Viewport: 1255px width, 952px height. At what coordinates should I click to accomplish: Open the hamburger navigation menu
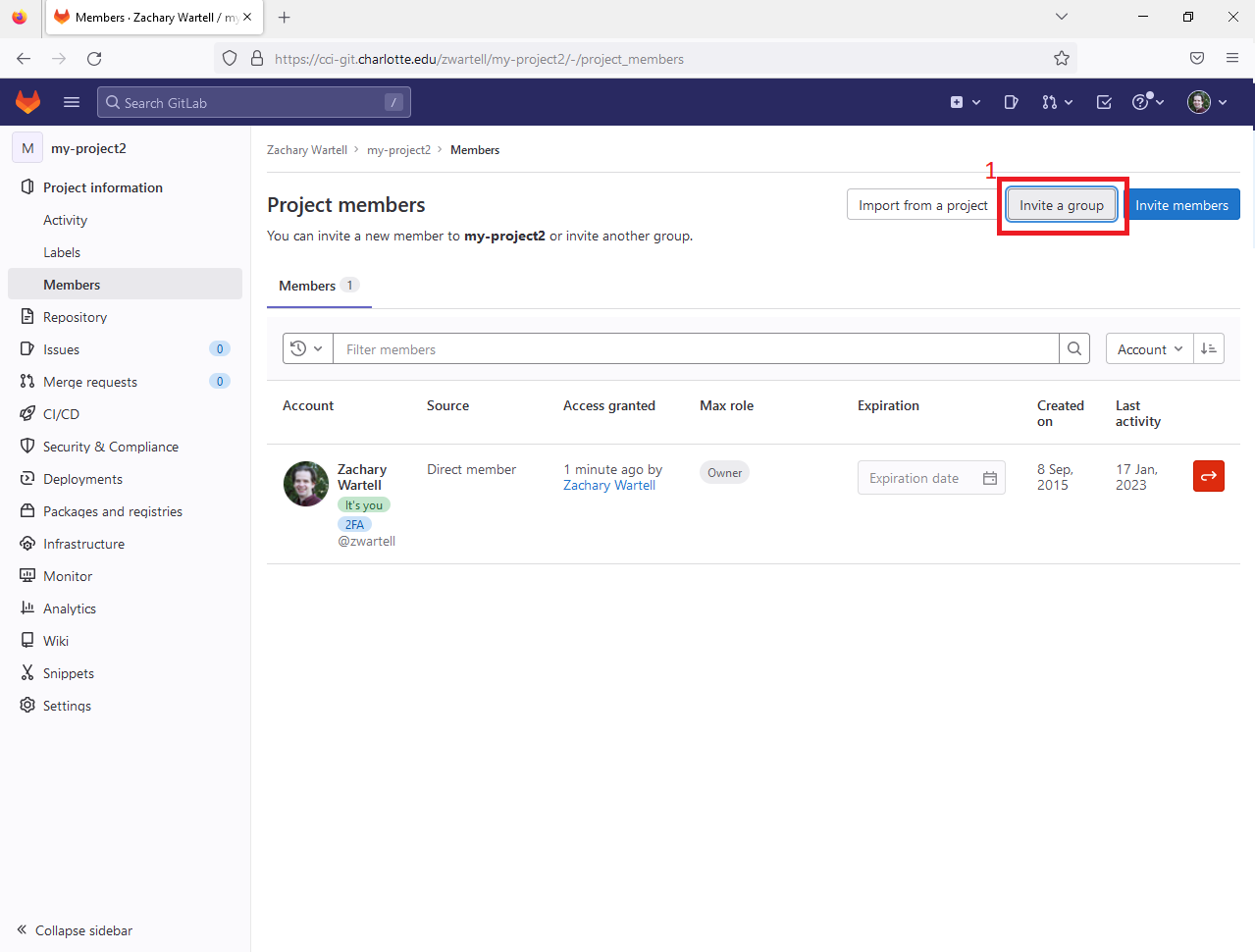72,102
